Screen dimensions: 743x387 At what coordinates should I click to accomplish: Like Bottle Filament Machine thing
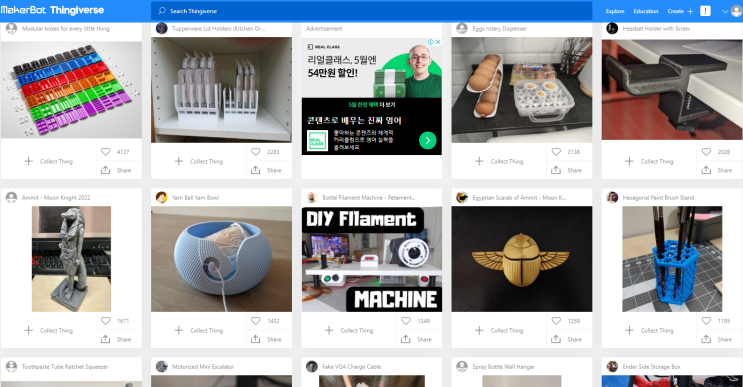pos(406,321)
